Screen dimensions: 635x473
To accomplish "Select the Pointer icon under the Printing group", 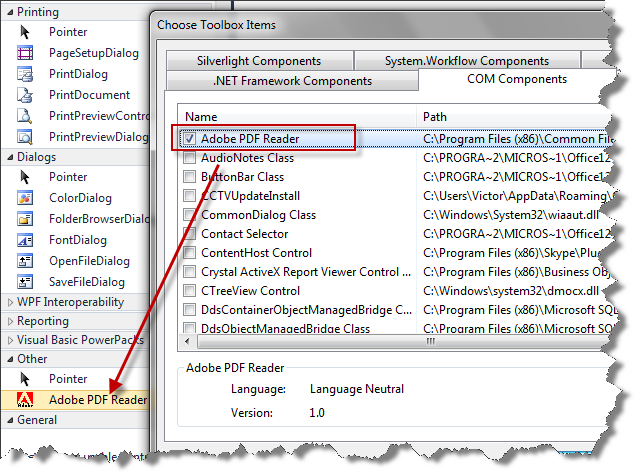I will pyautogui.click(x=25, y=32).
